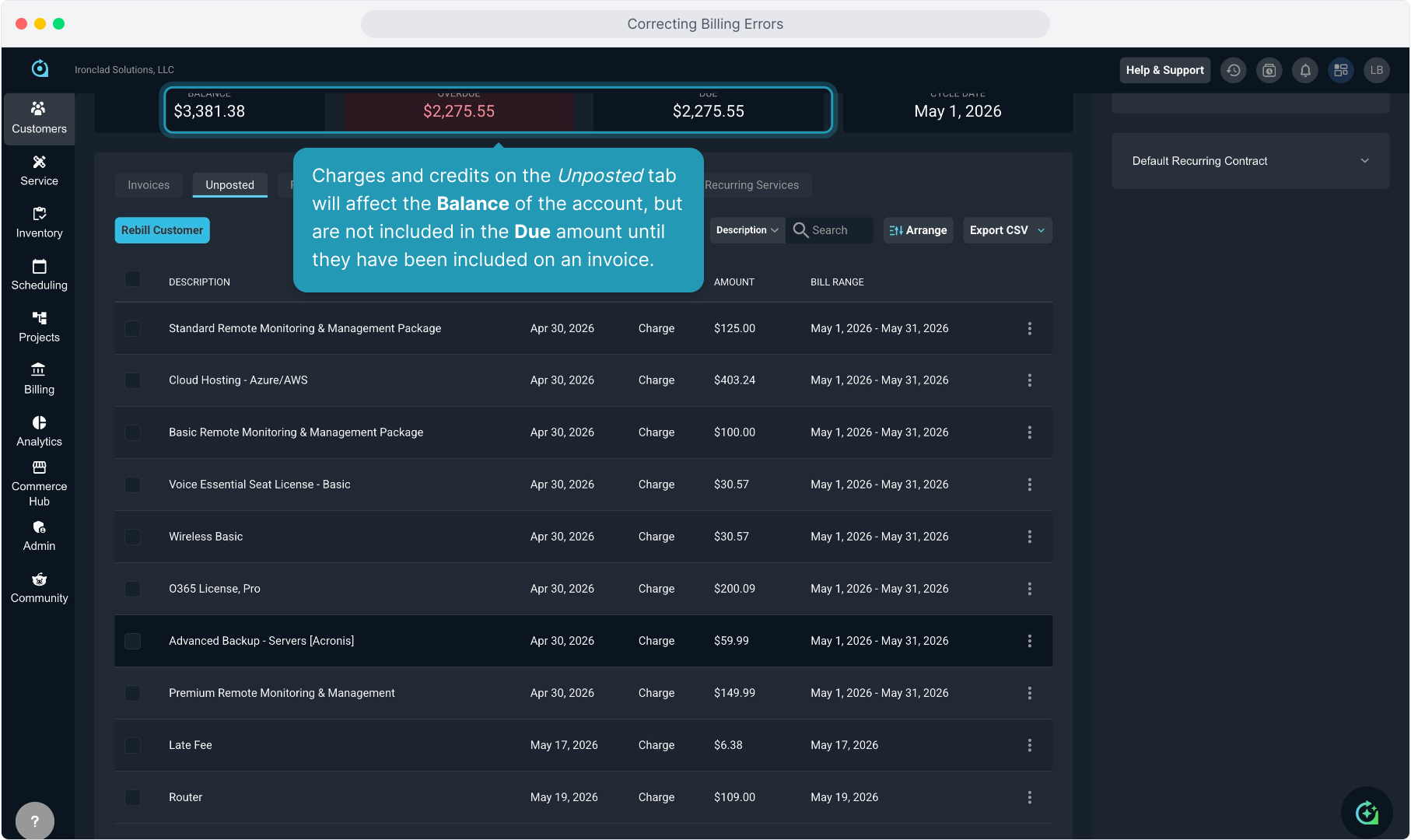Open row actions for Voice Essential Seat License
Screen dimensions: 1411x840
pyautogui.click(x=1030, y=485)
